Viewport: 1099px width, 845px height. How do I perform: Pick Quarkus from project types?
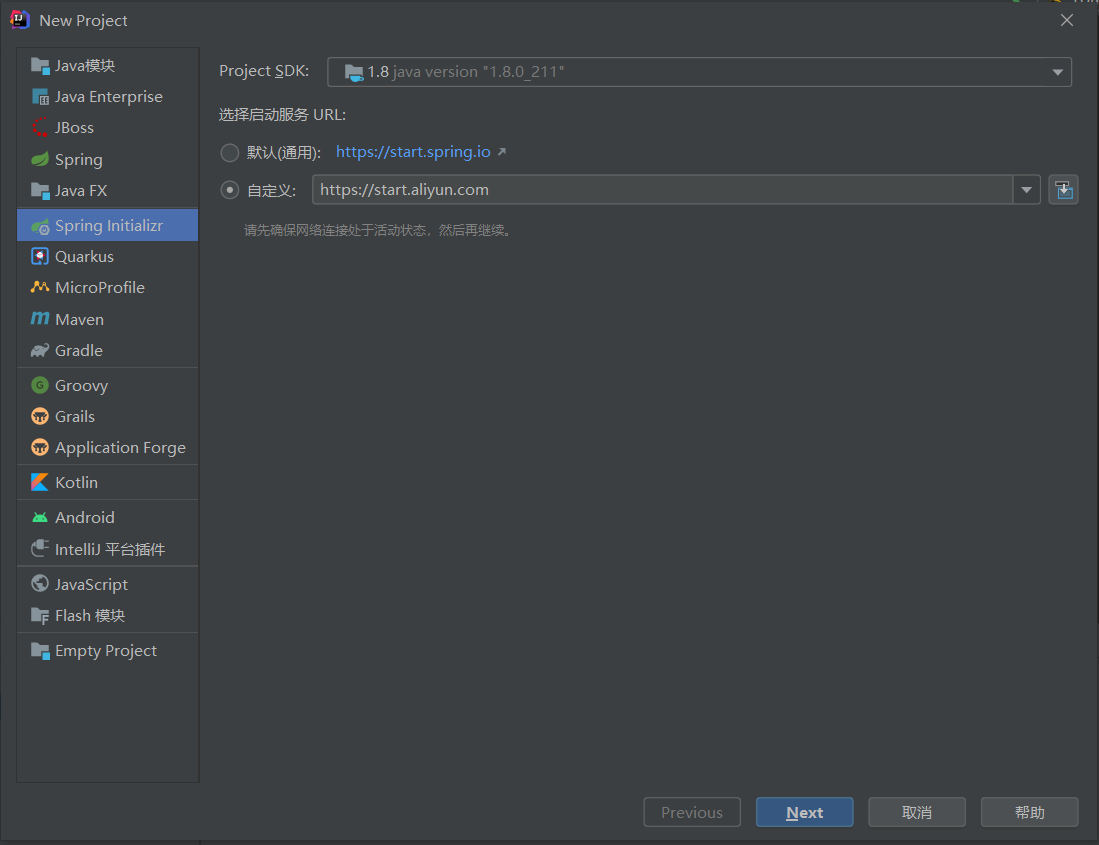tap(107, 256)
